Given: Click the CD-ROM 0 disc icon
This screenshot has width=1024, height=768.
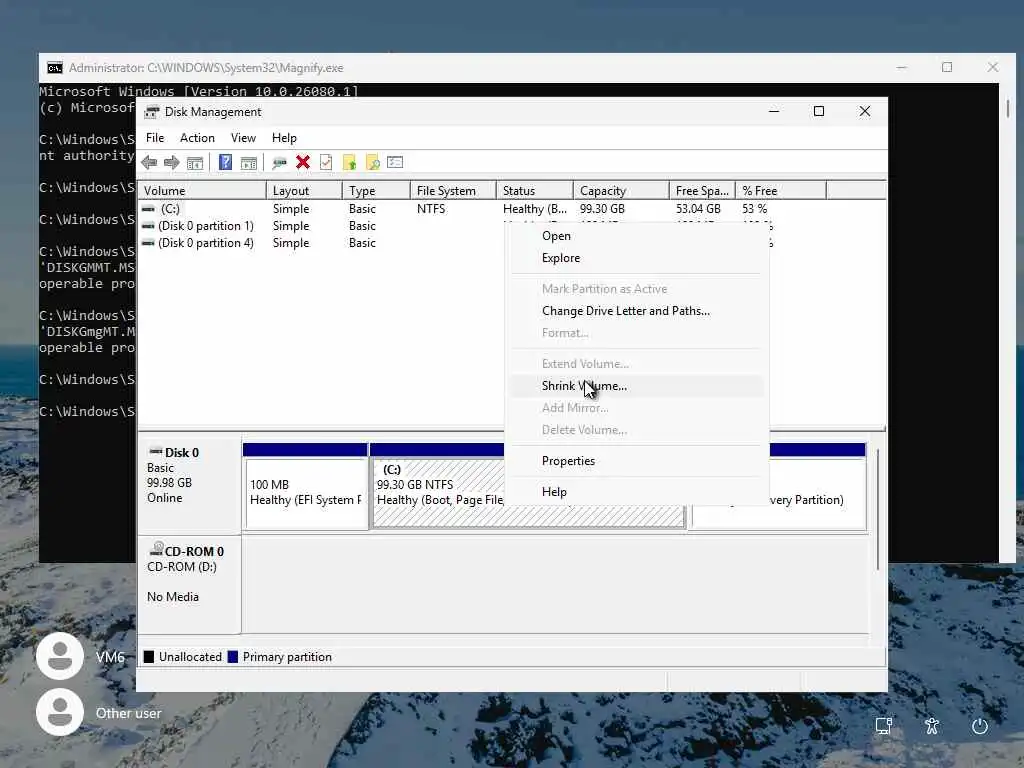Looking at the screenshot, I should [157, 549].
